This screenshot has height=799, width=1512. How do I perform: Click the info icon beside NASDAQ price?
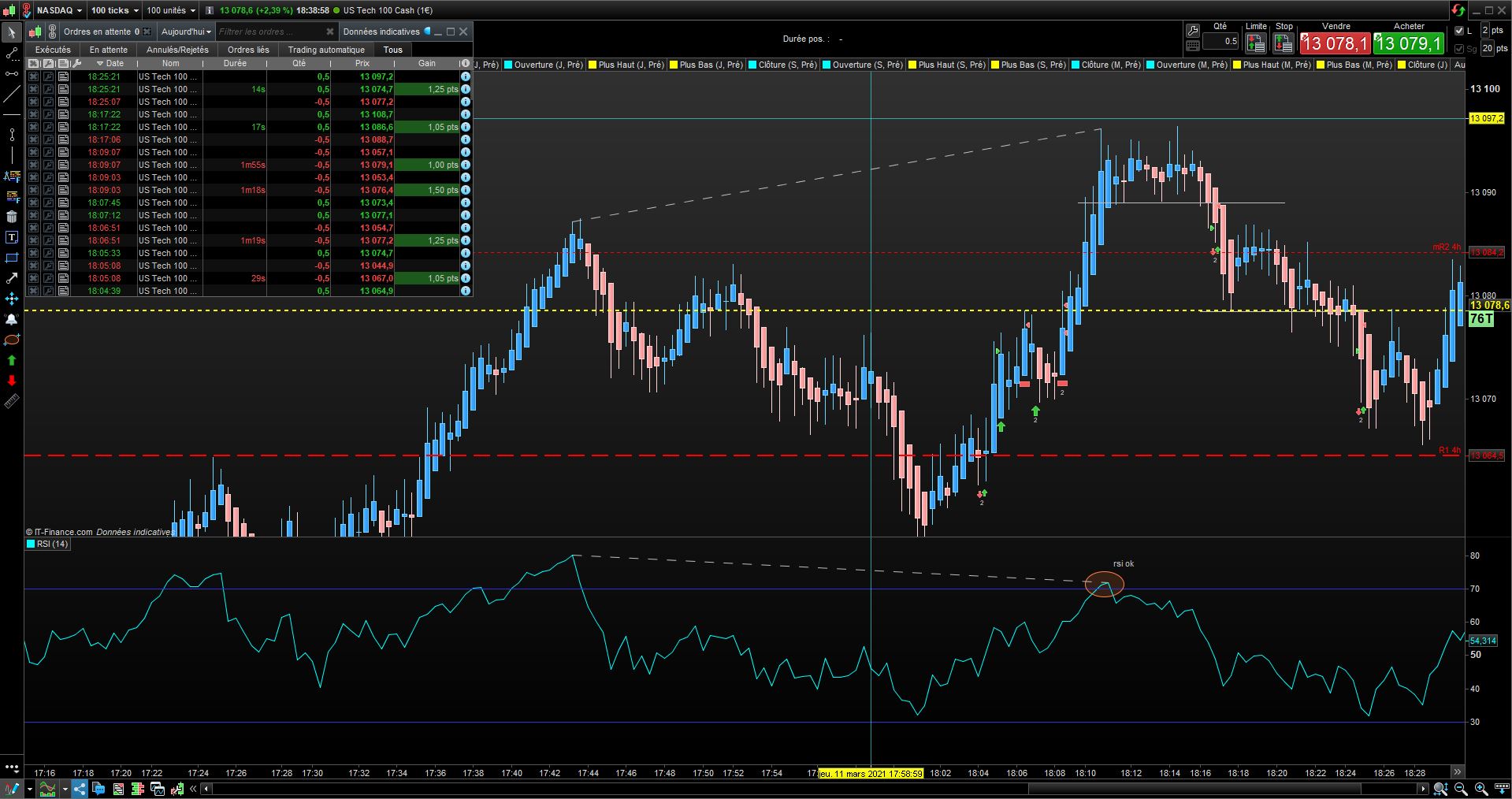coord(209,10)
